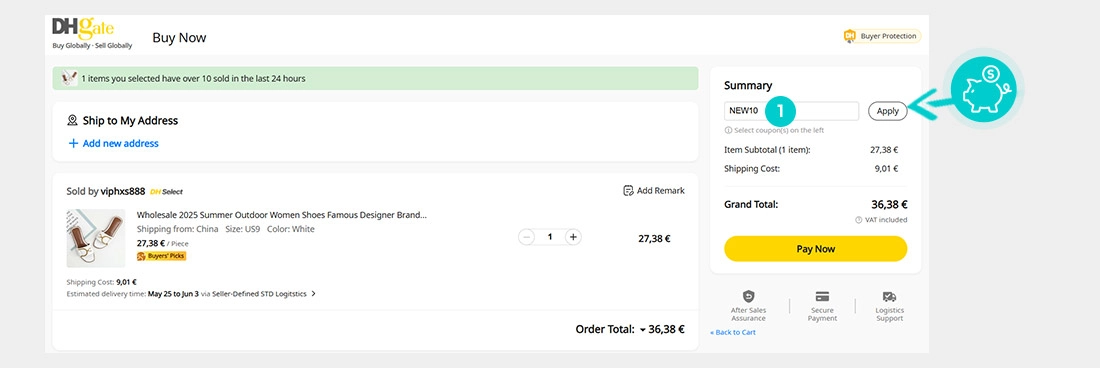Image resolution: width=1100 pixels, height=368 pixels.
Task: Click the quantity field showing 1
Action: pyautogui.click(x=550, y=237)
